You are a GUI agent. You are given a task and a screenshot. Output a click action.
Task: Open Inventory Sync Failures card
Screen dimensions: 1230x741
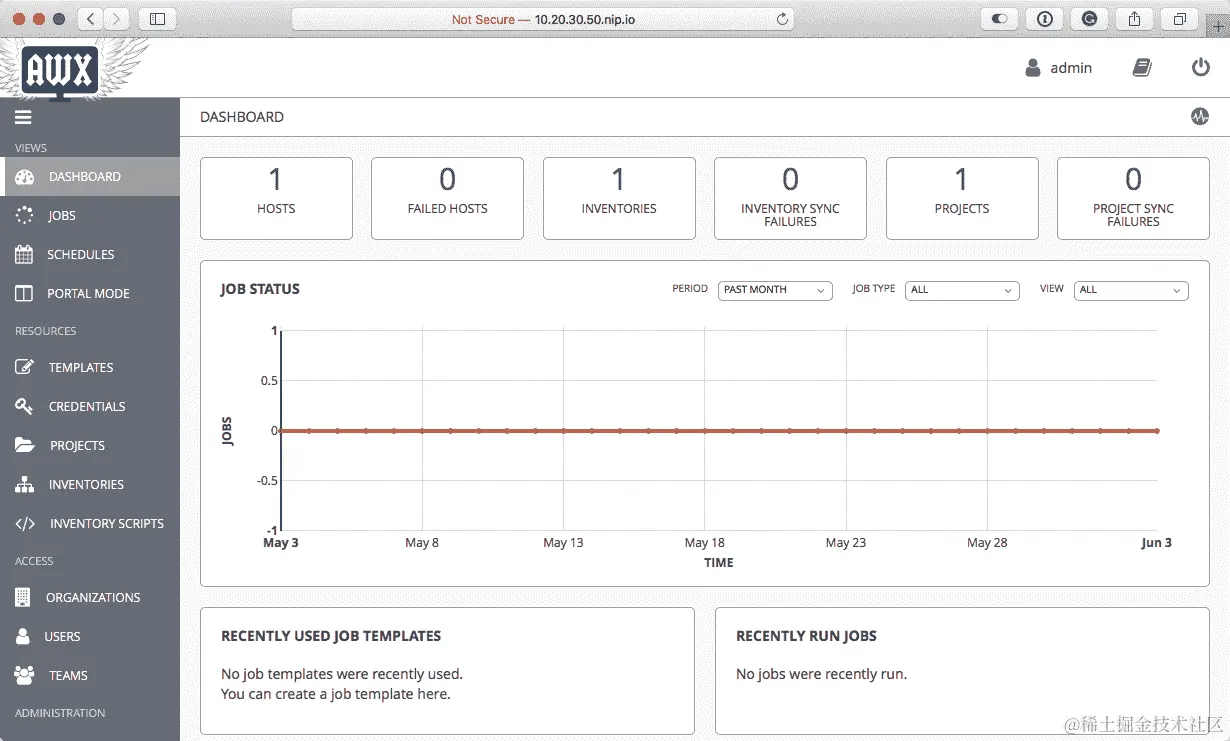coord(790,199)
